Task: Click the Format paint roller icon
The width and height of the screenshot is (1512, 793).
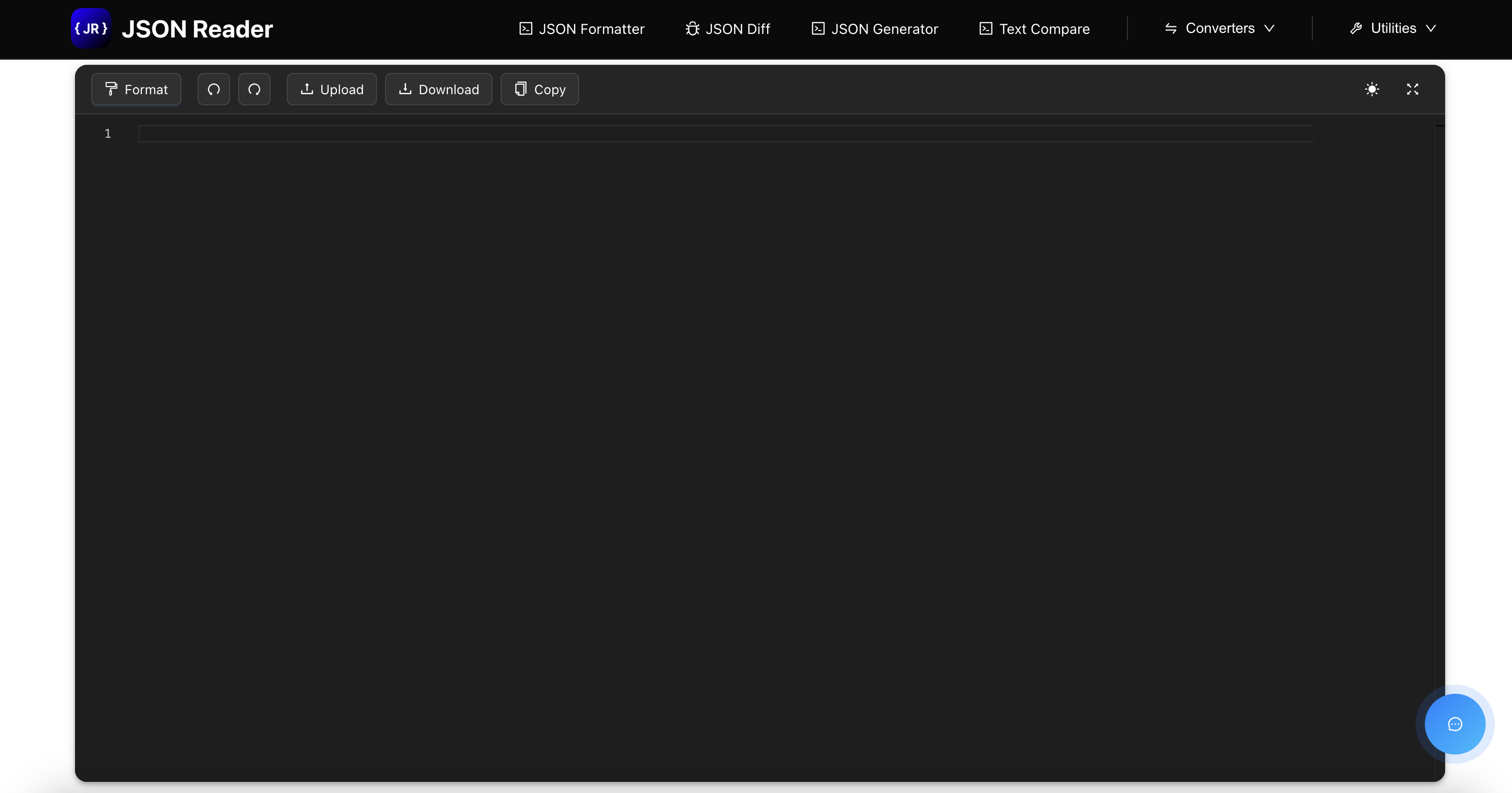Action: (x=111, y=89)
